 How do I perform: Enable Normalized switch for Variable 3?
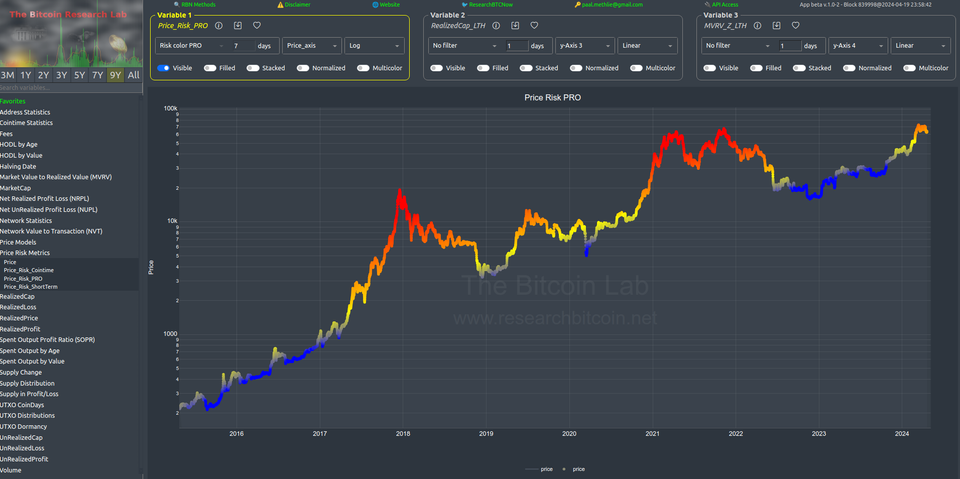[849, 68]
